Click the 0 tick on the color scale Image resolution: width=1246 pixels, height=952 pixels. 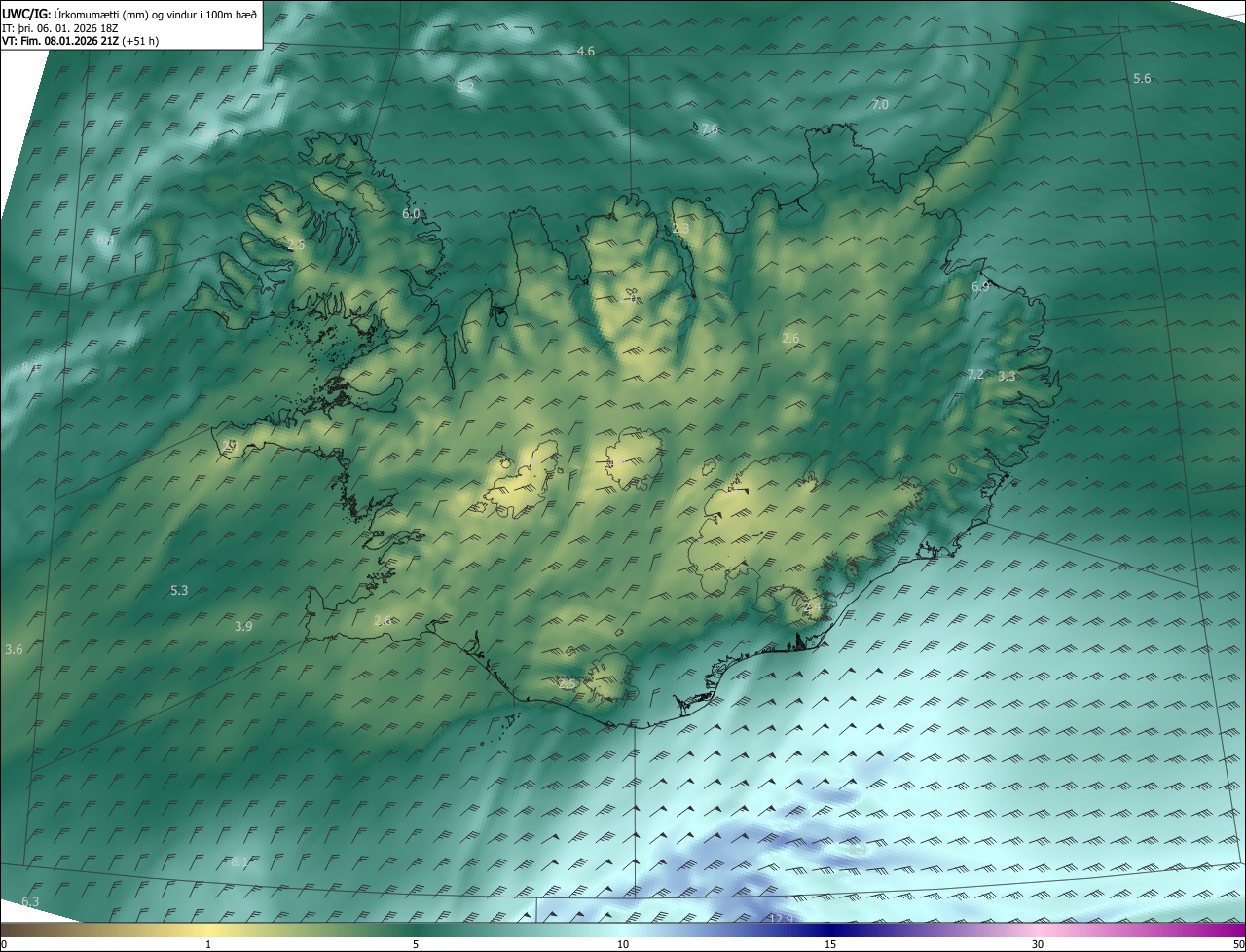click(x=4, y=944)
